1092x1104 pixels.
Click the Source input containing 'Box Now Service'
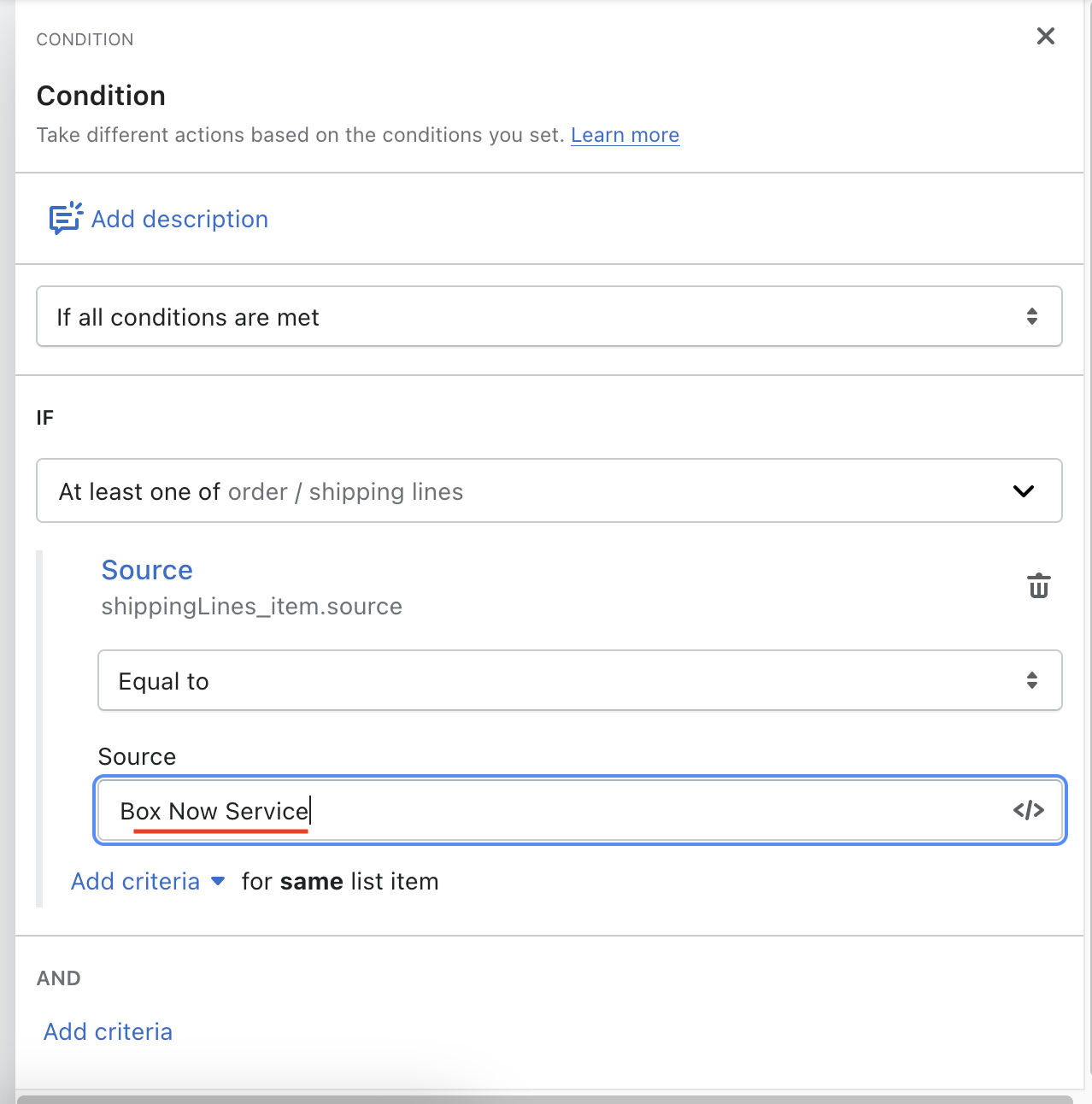(555, 810)
